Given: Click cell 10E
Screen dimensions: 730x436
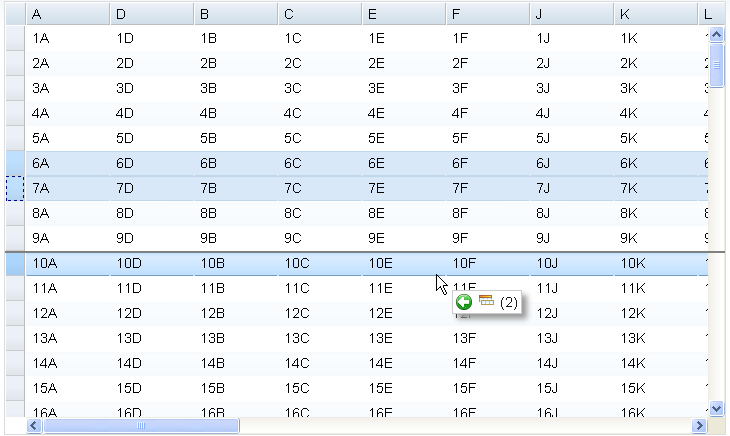Looking at the screenshot, I should click(404, 263).
